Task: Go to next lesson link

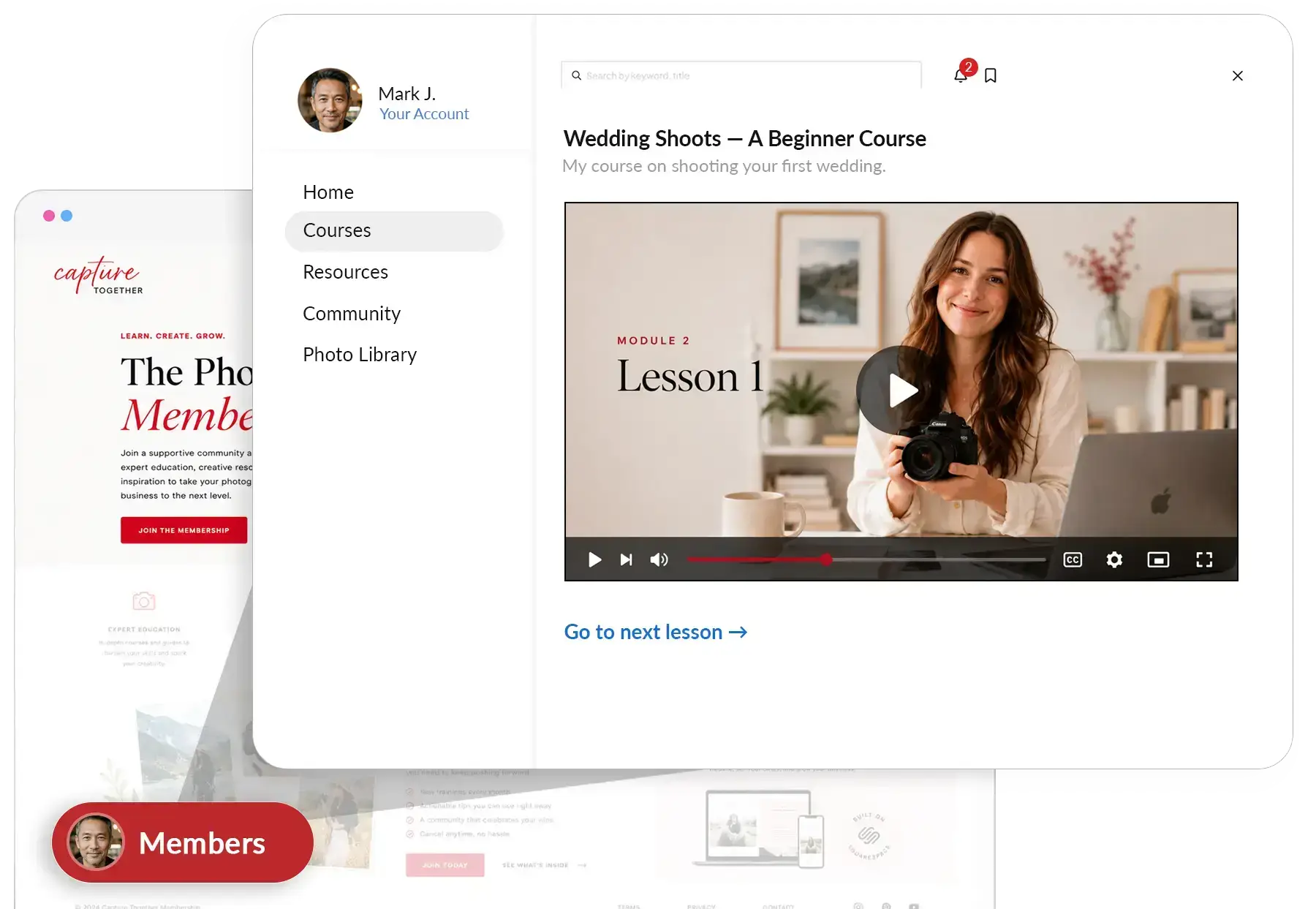Action: pos(656,632)
